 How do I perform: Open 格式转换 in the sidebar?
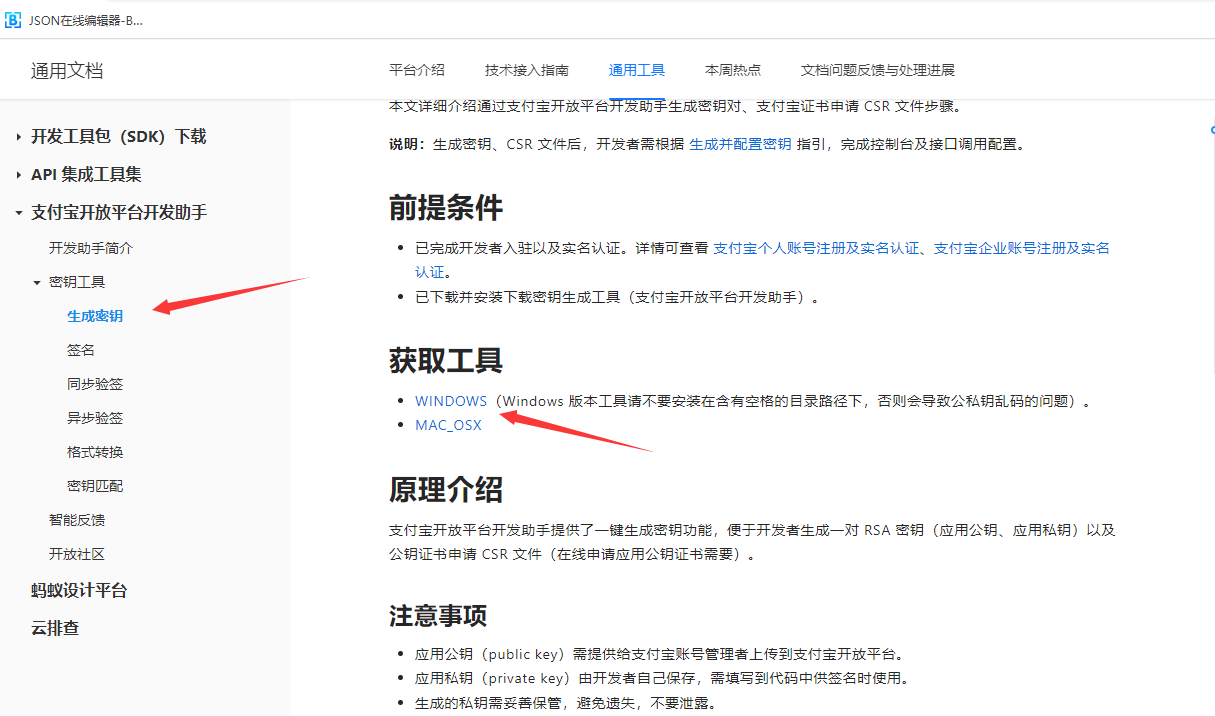95,452
